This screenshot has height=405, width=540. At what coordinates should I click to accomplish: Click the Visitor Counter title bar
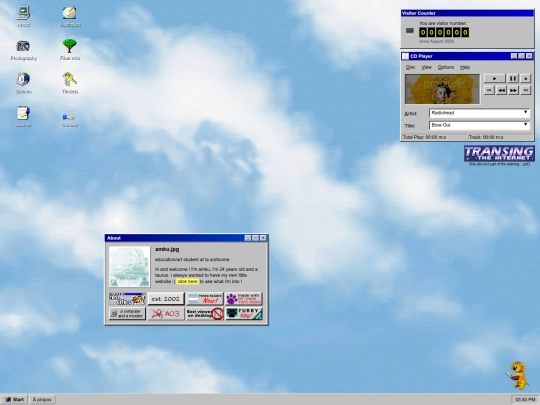tap(467, 13)
